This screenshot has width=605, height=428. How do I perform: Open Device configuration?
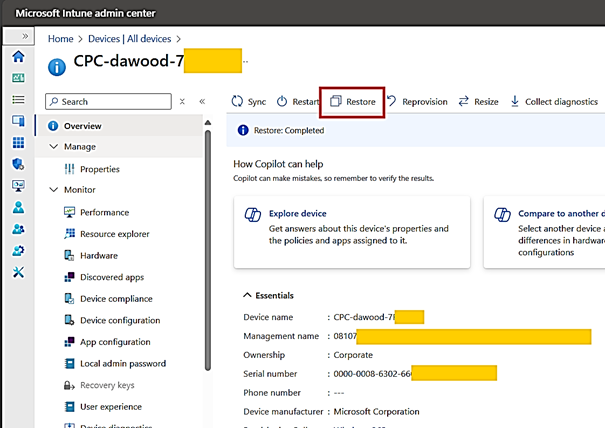coord(119,320)
